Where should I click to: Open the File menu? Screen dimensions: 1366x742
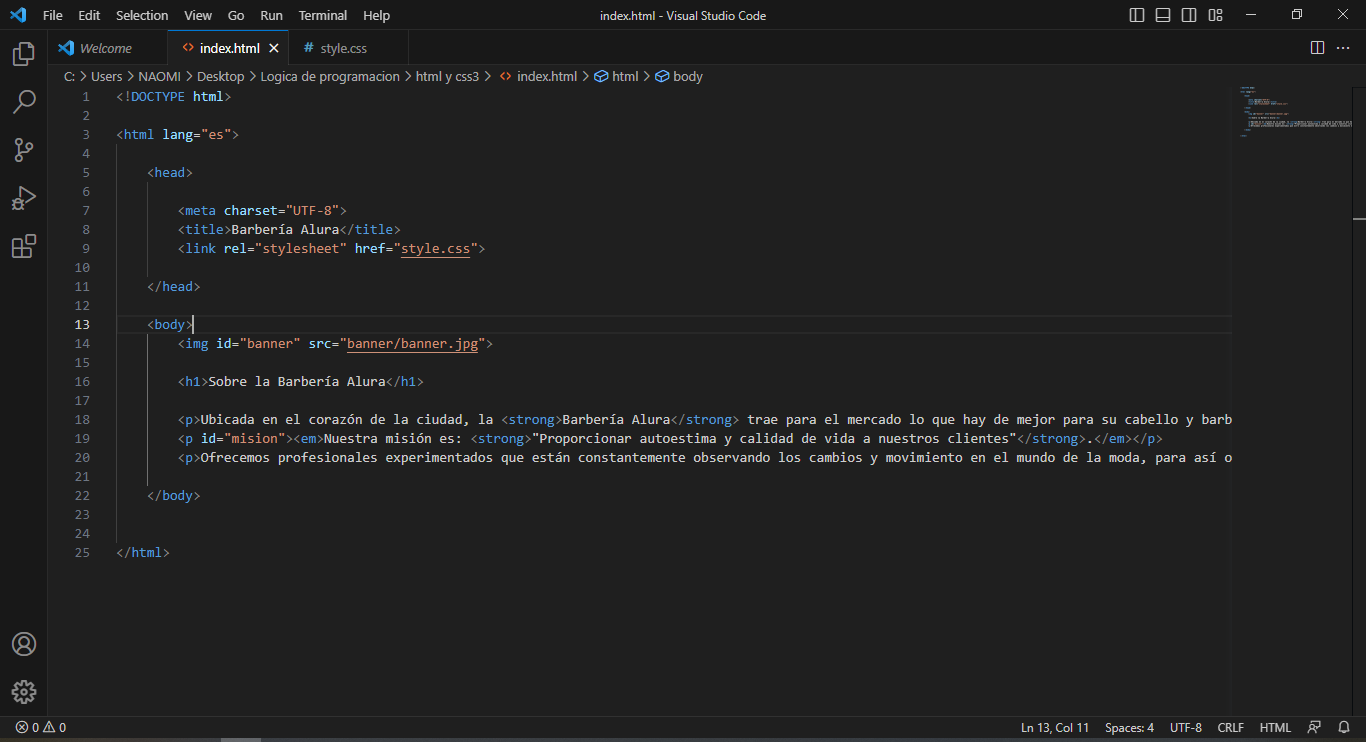[x=53, y=15]
